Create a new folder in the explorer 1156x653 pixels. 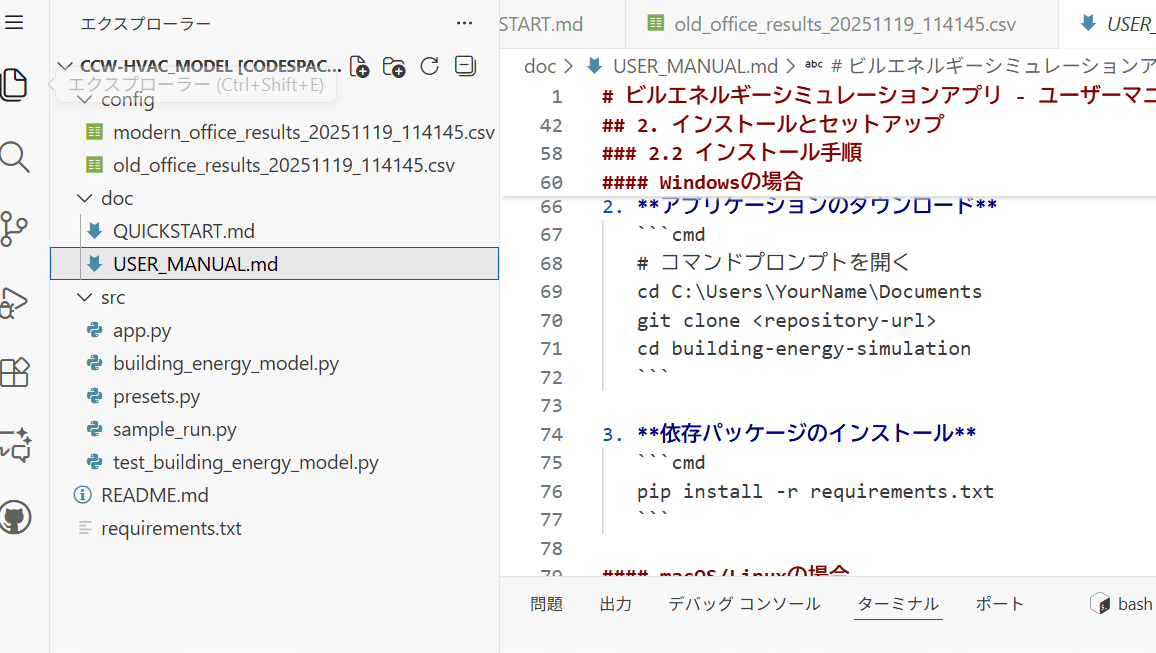(x=393, y=66)
